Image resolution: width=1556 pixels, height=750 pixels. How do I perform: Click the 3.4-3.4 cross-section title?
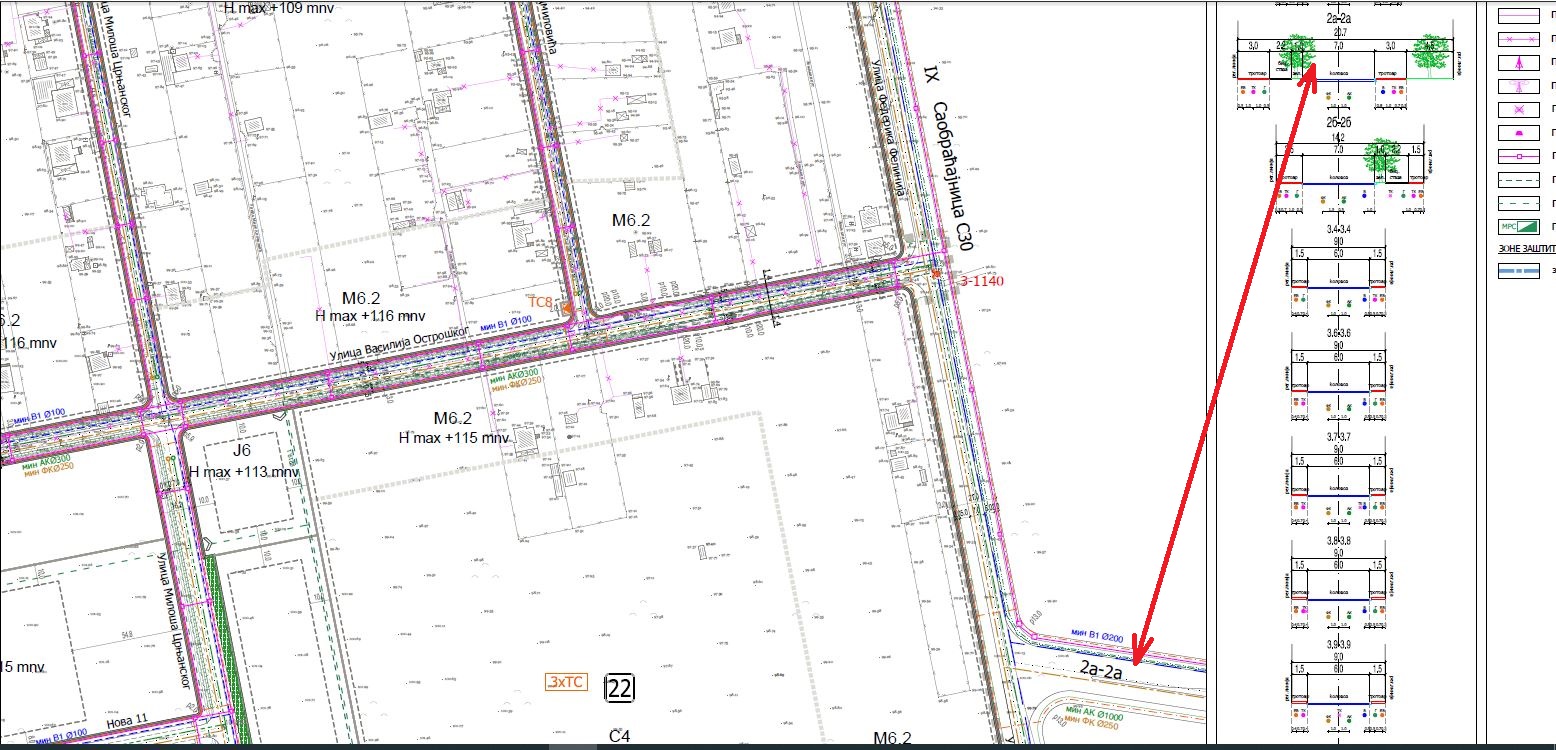click(x=1338, y=230)
